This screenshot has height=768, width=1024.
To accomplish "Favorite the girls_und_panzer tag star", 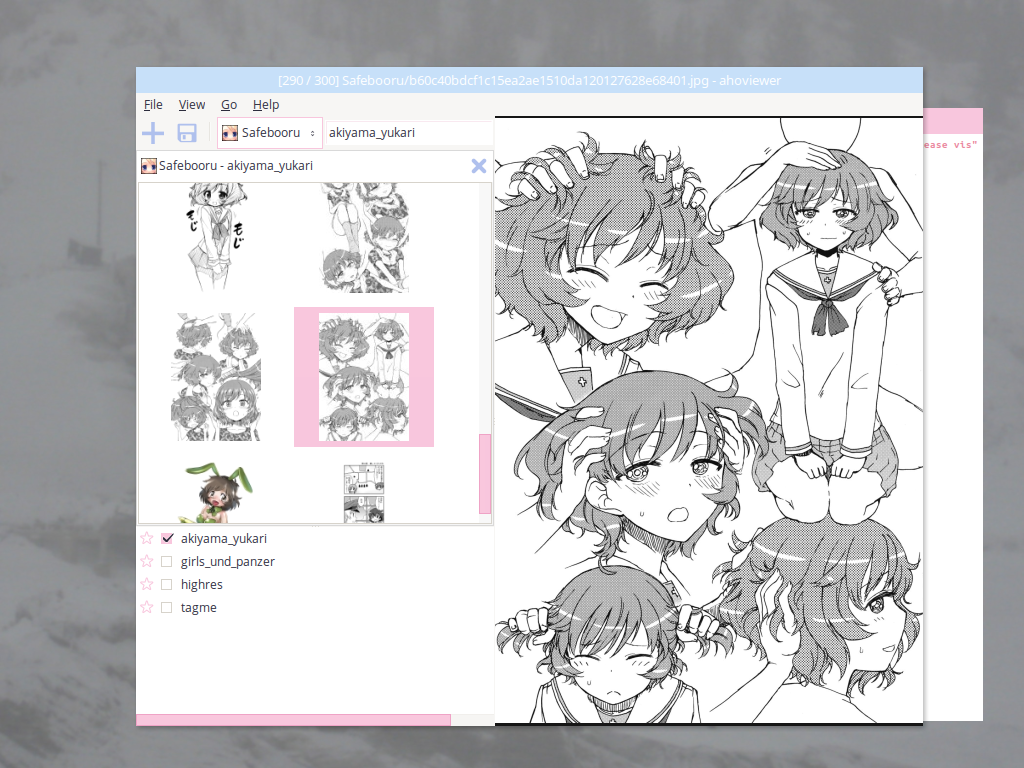I will 147,561.
